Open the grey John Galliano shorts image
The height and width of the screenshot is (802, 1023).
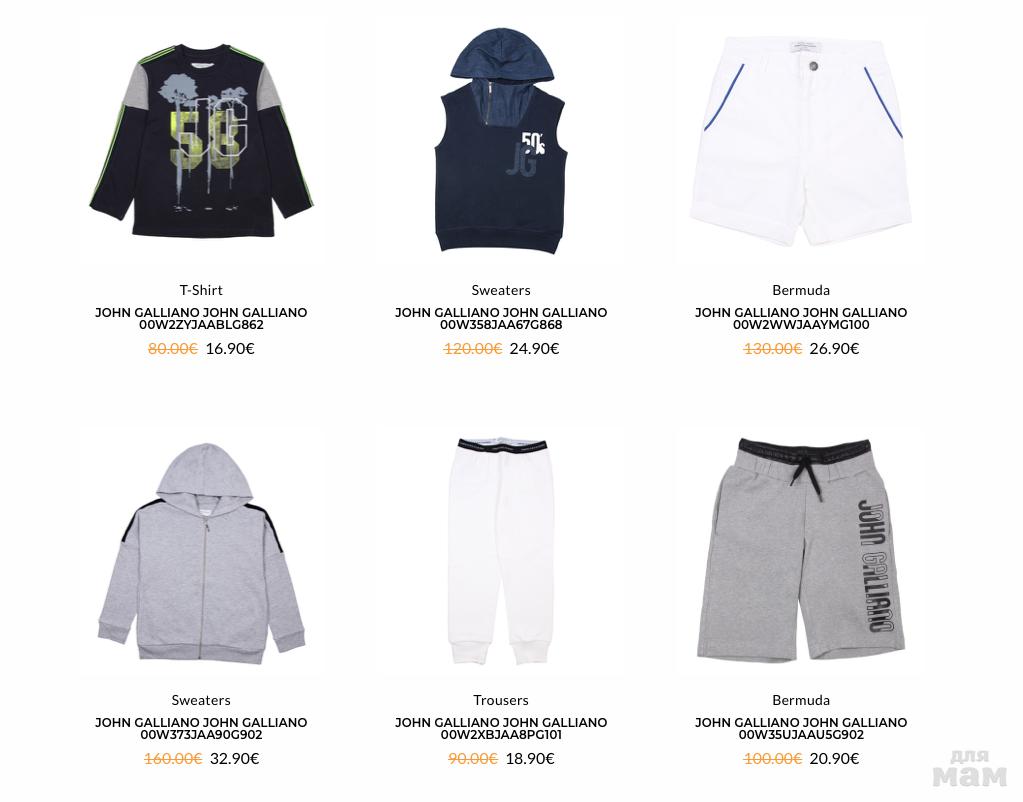(801, 549)
